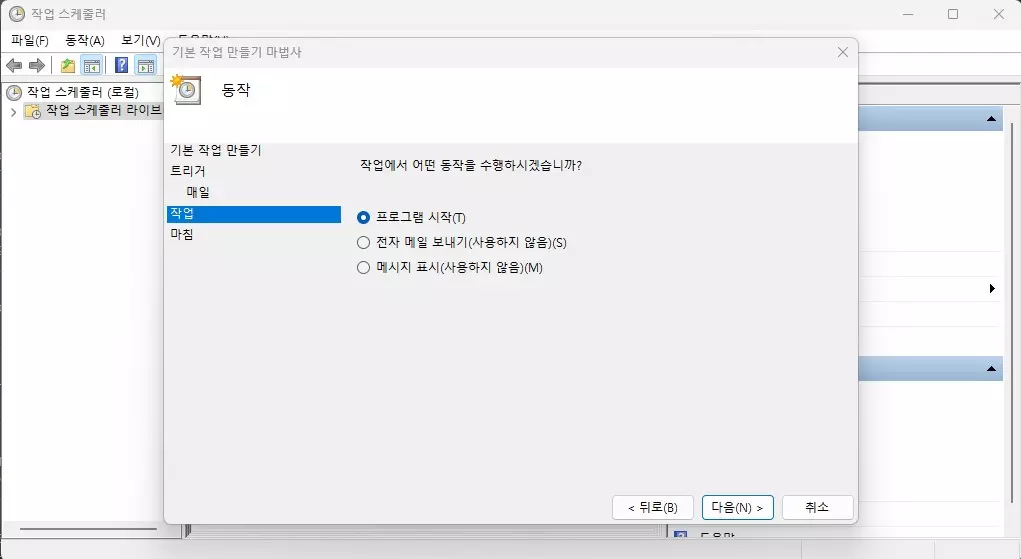Screen dimensions: 1021x559
Task: Click the '작업에서 어떤 동작을 수행하시겠습니까?' text
Action: [x=471, y=165]
